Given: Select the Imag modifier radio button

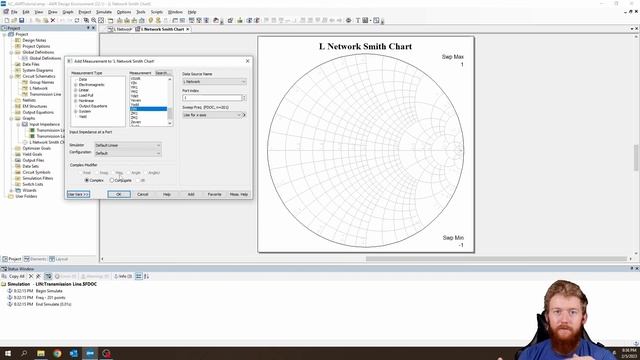Looking at the screenshot, I should point(97,173).
